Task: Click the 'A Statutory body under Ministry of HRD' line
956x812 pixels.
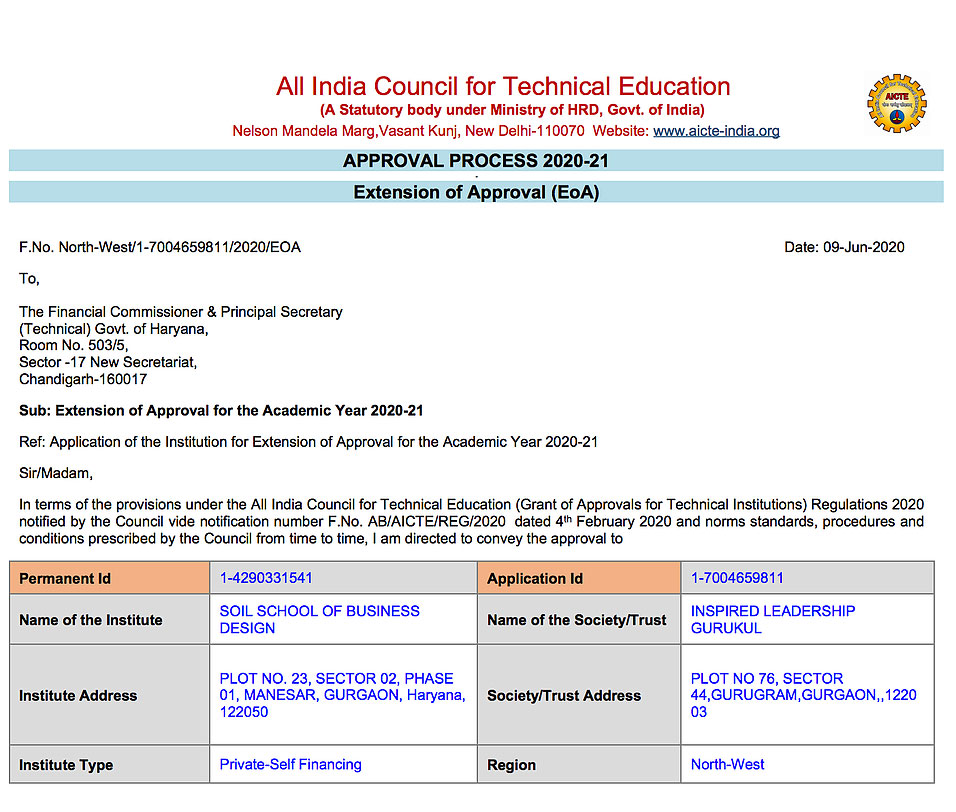Action: click(x=512, y=110)
